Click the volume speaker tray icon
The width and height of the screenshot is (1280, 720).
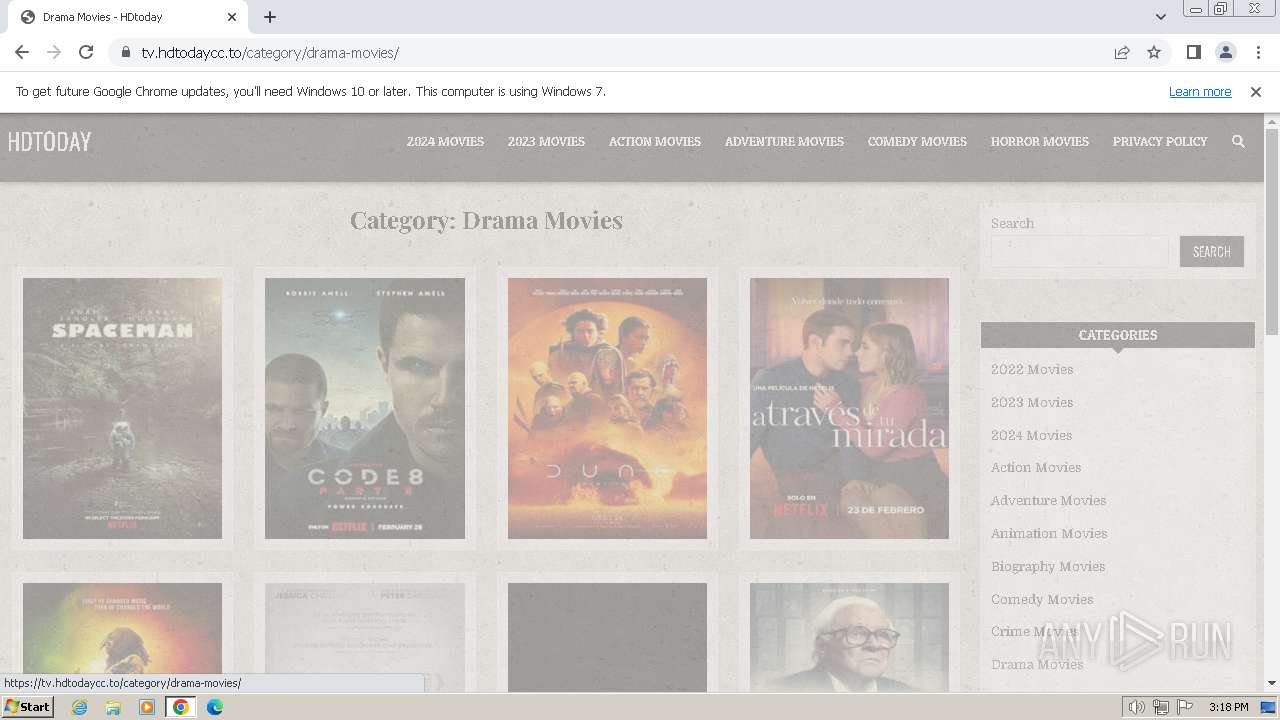(1137, 707)
